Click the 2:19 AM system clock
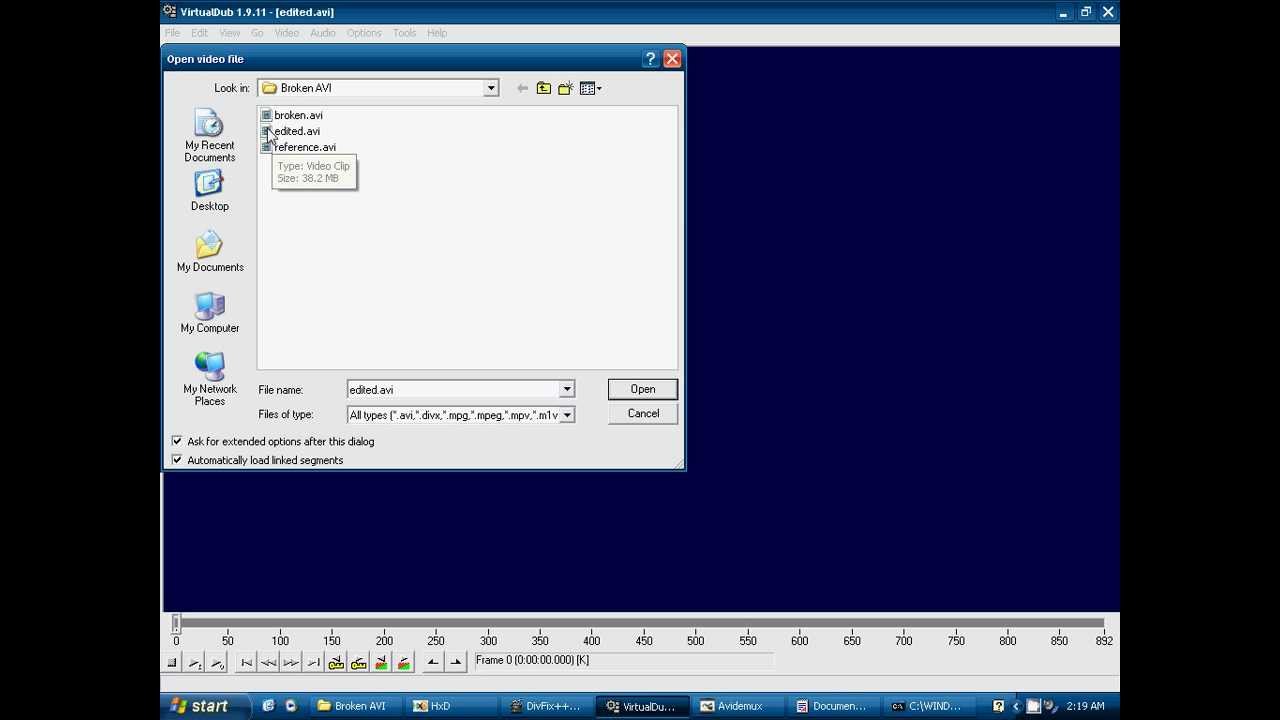The height and width of the screenshot is (720, 1280). point(1085,706)
